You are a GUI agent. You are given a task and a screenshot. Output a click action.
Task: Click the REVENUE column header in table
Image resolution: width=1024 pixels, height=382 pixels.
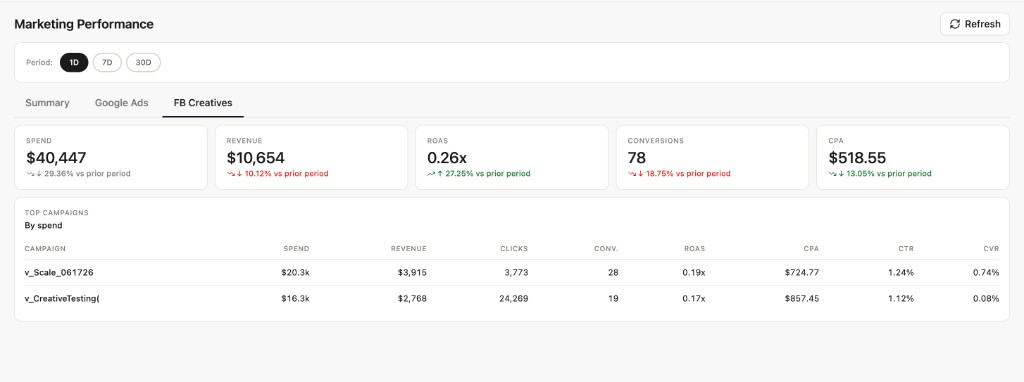[409, 249]
